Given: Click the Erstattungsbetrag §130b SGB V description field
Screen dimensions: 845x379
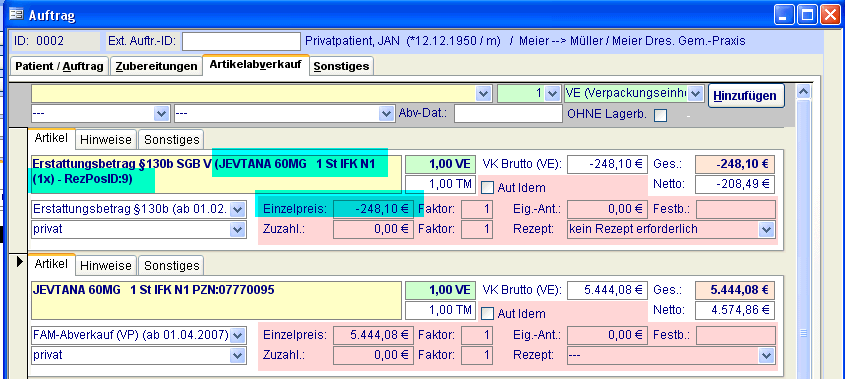Looking at the screenshot, I should (x=217, y=174).
